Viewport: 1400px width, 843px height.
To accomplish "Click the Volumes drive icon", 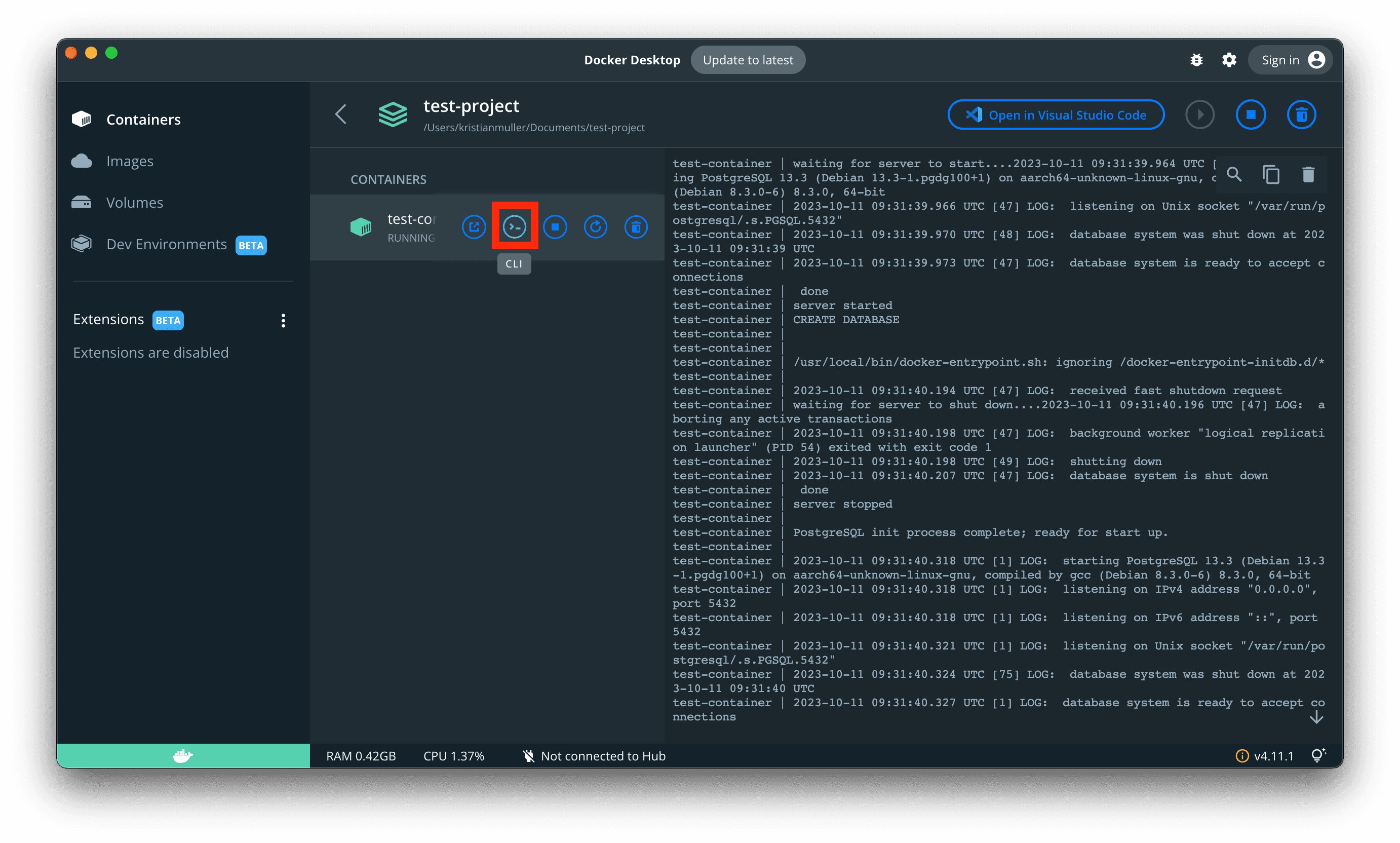I will (81, 202).
